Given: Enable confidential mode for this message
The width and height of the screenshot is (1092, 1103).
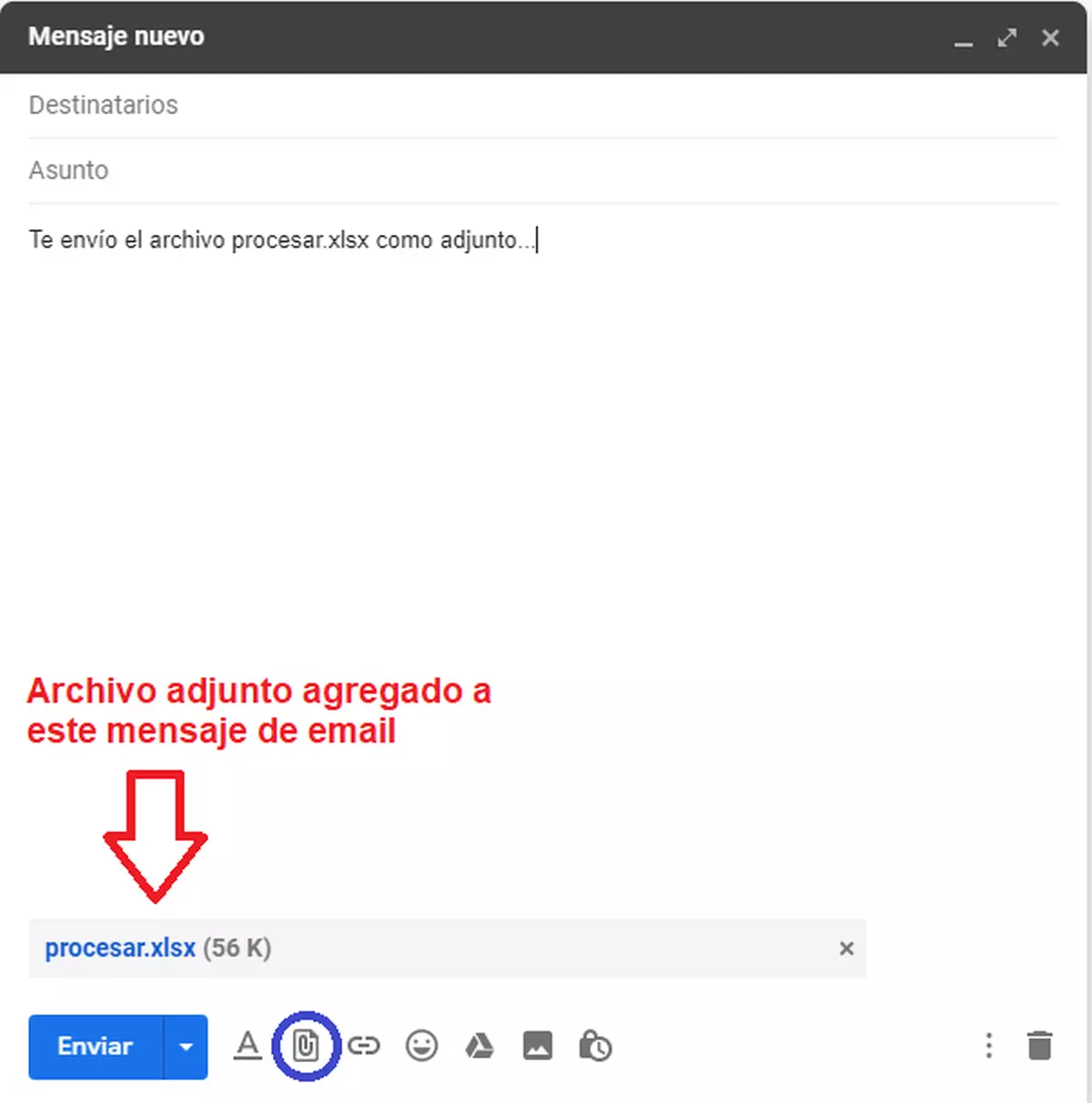Looking at the screenshot, I should [595, 1046].
